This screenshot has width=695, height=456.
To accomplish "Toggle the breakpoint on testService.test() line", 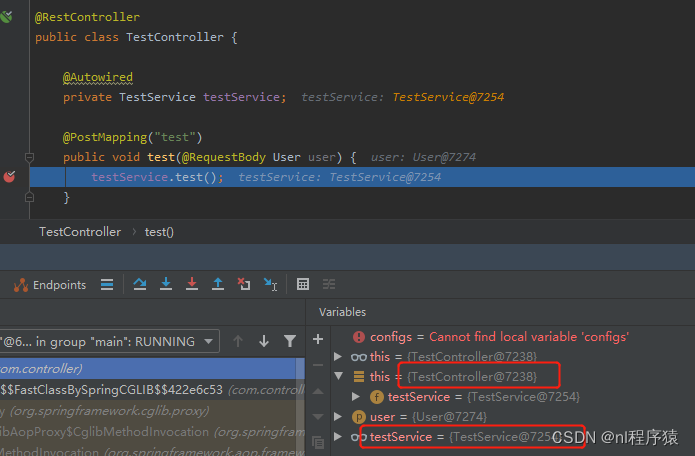I will (x=9, y=177).
